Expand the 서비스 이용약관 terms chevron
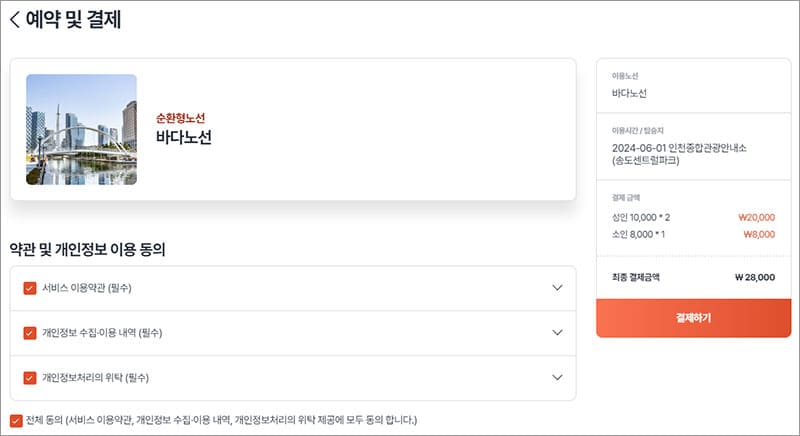The image size is (800, 436). coord(558,288)
